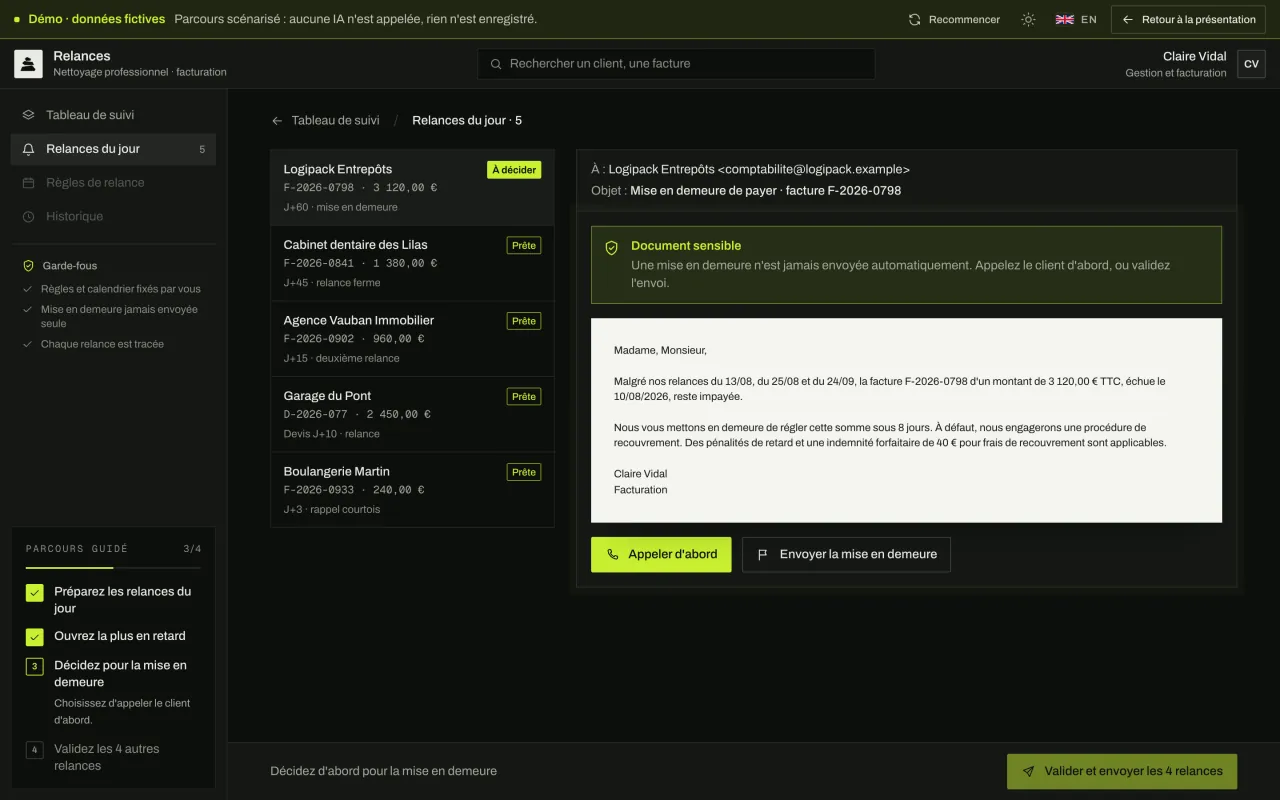
Task: Click the phone icon in Appeler d'abord
Action: (x=613, y=554)
